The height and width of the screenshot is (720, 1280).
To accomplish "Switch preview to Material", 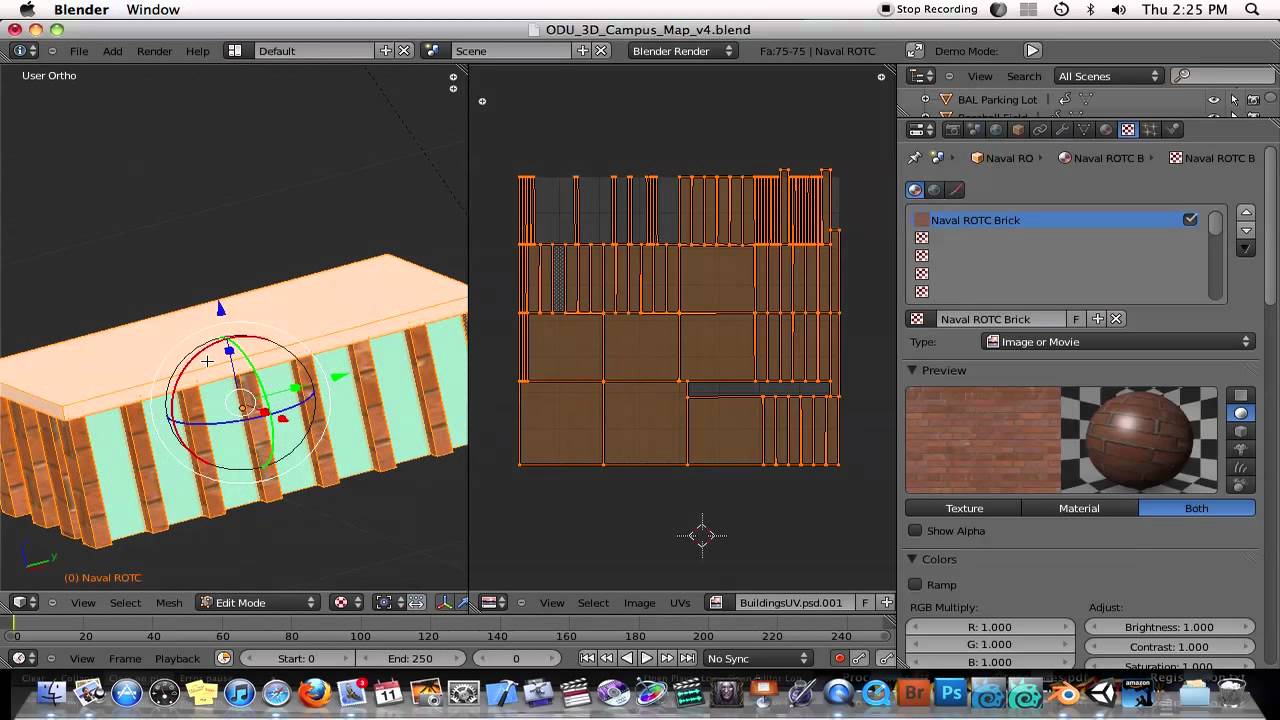I will pyautogui.click(x=1080, y=508).
